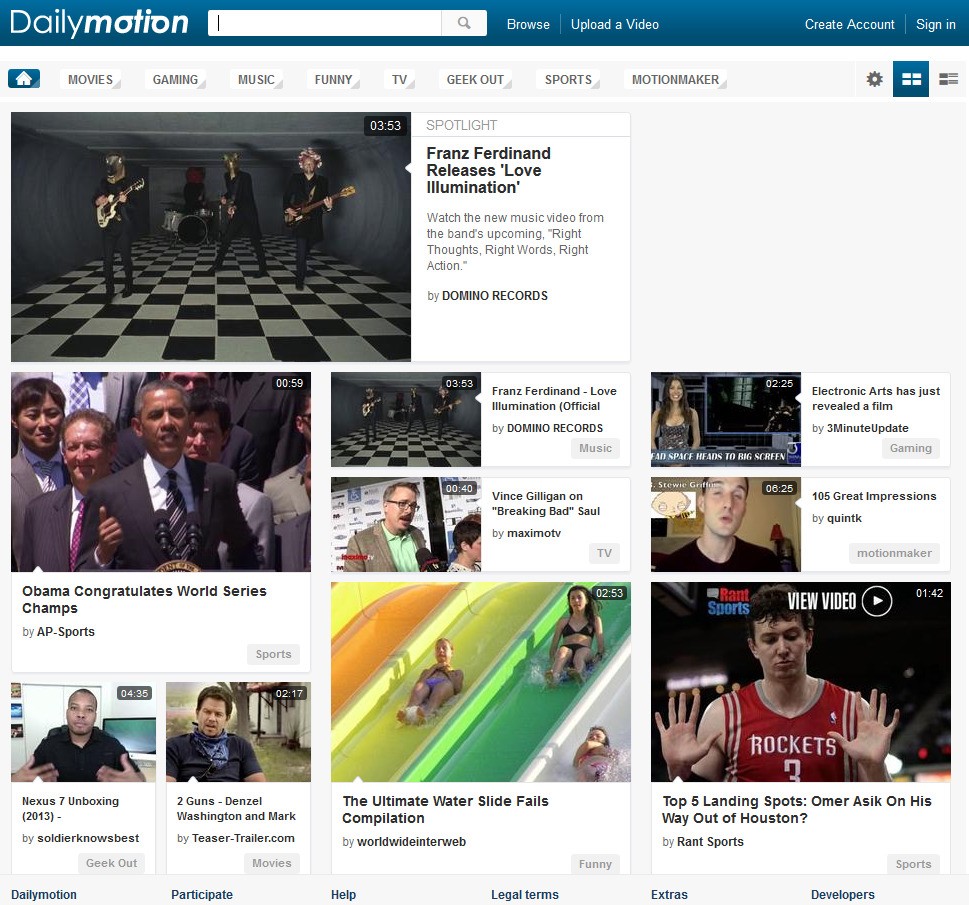Viewport: 969px width, 905px height.
Task: Expand the MOVIES category dropdown
Action: (88, 79)
